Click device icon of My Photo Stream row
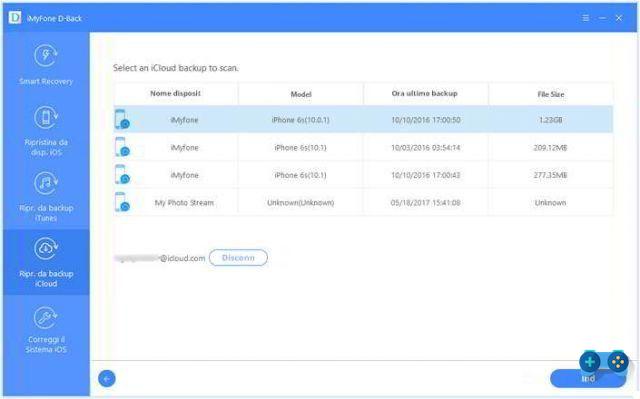640x399 pixels. pos(122,202)
